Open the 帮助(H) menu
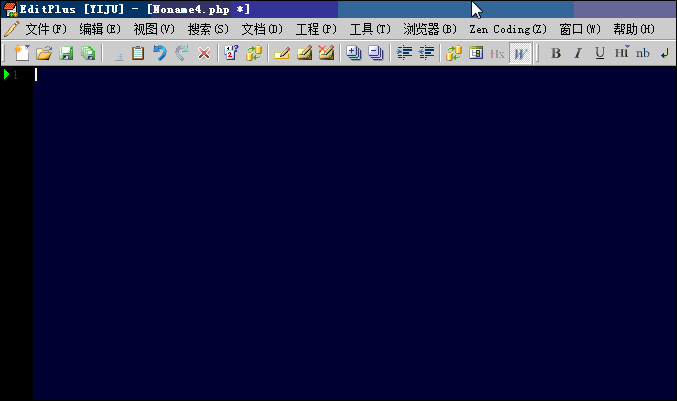The image size is (677, 401). click(x=634, y=29)
